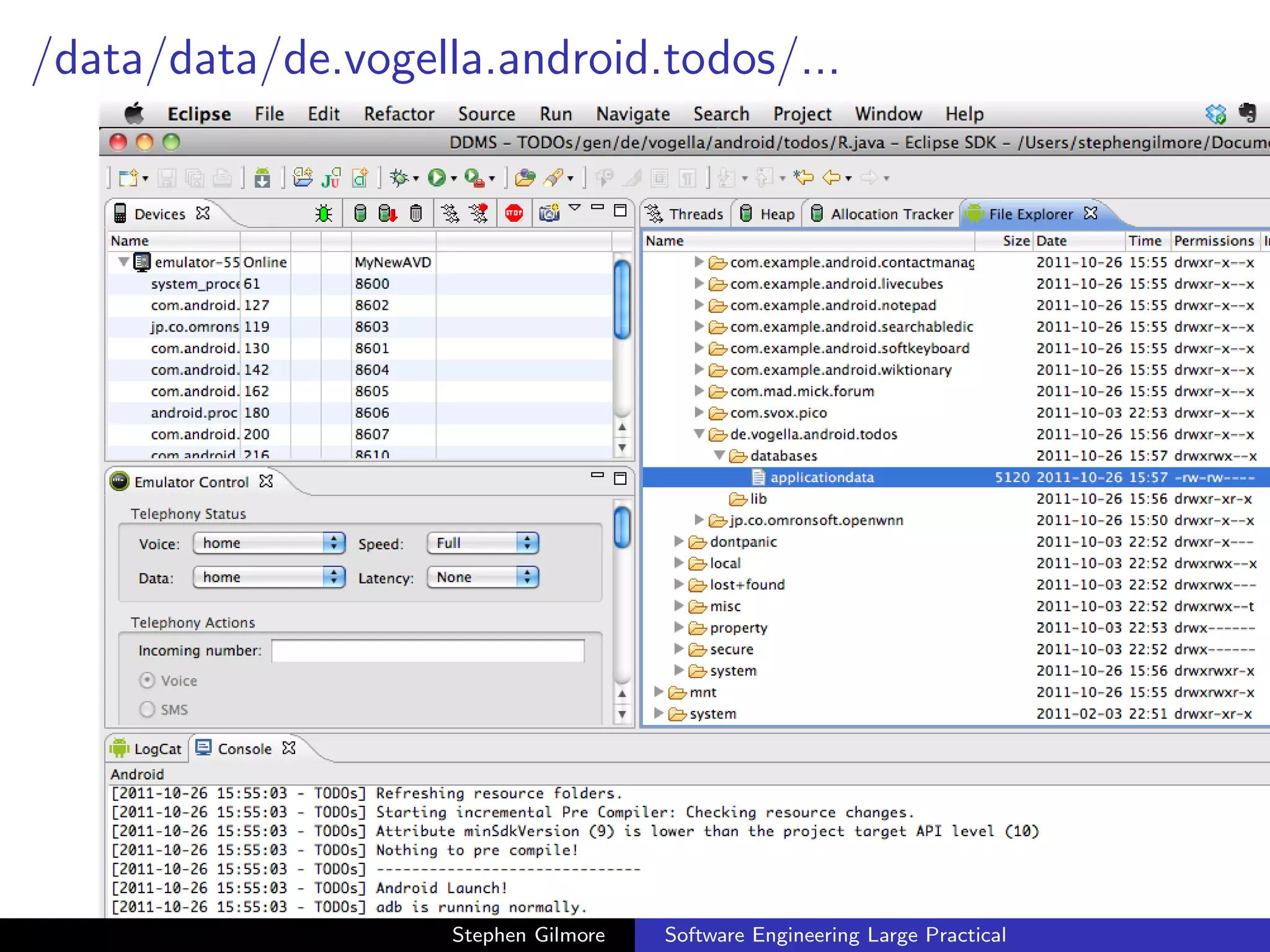
Task: Select the SMS radio button
Action: (x=147, y=709)
